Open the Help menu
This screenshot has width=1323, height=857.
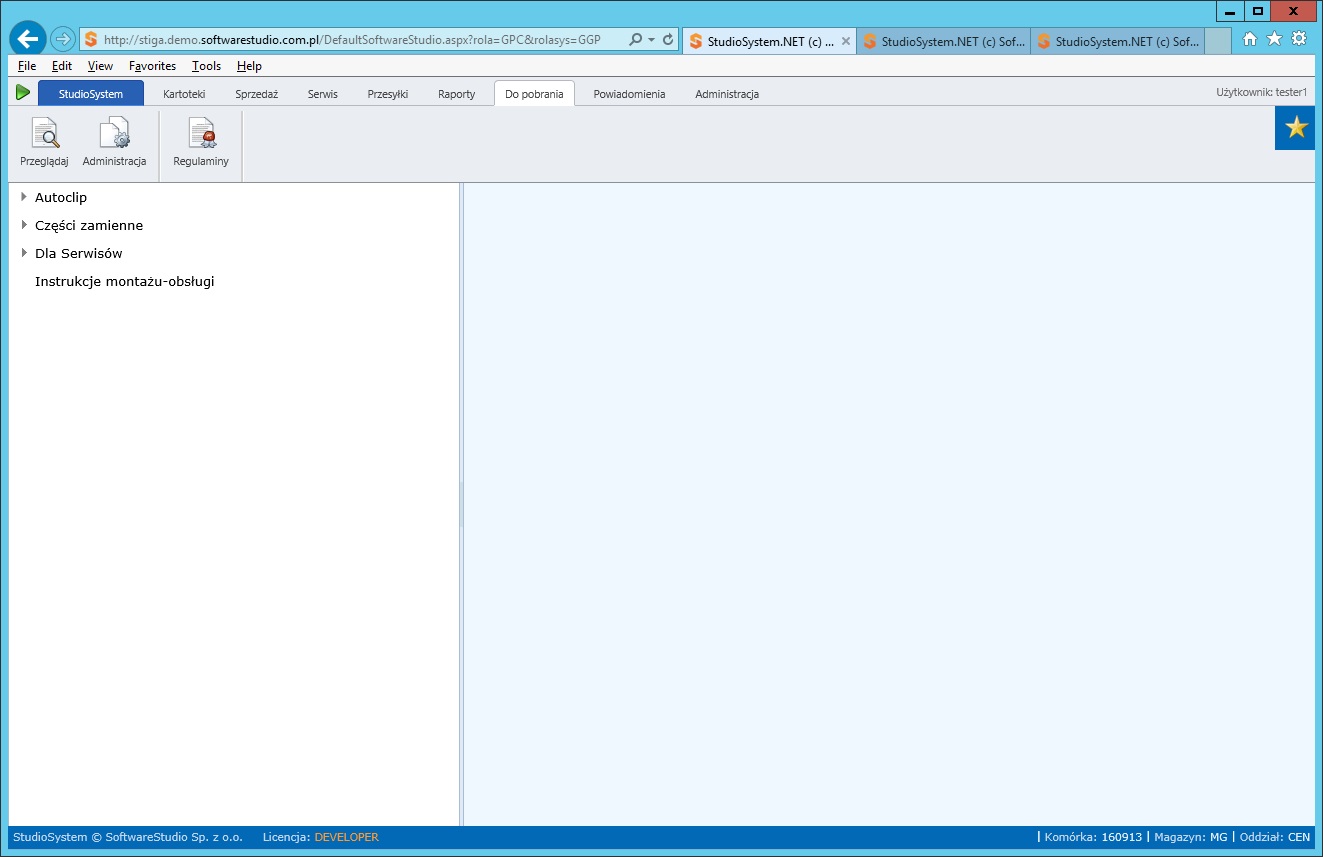pyautogui.click(x=249, y=66)
